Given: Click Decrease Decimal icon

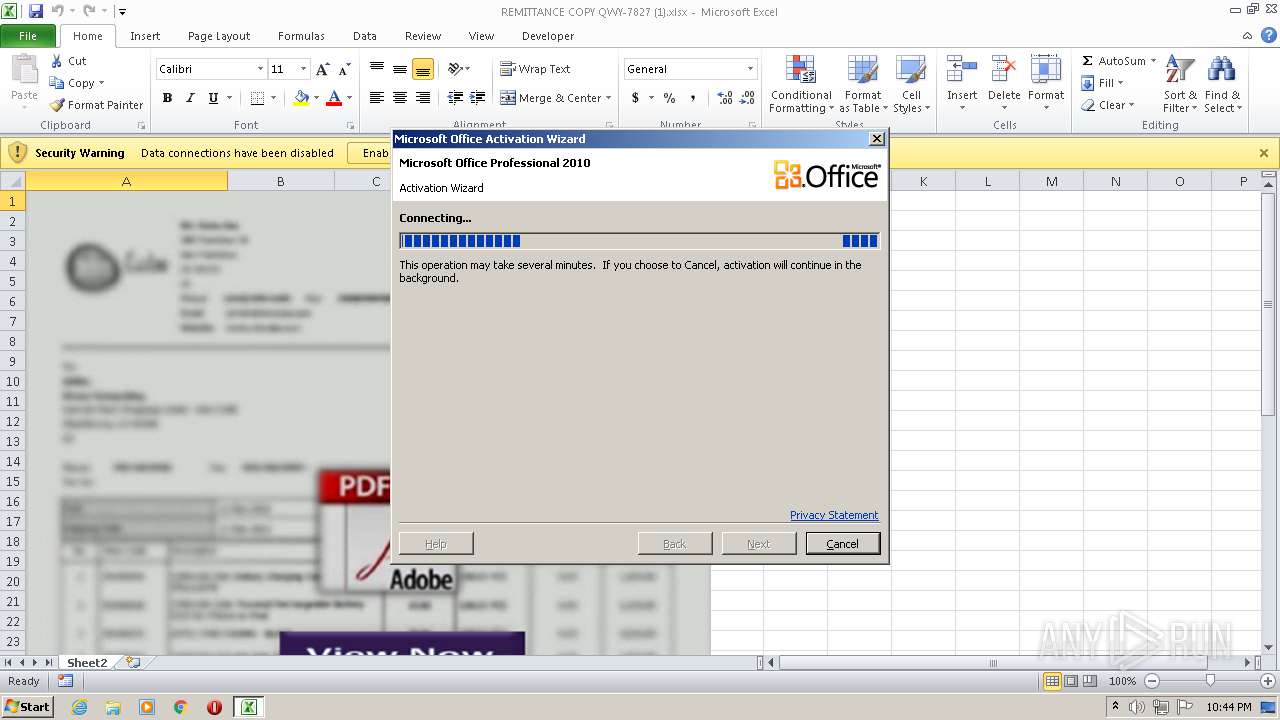Looking at the screenshot, I should click(748, 98).
